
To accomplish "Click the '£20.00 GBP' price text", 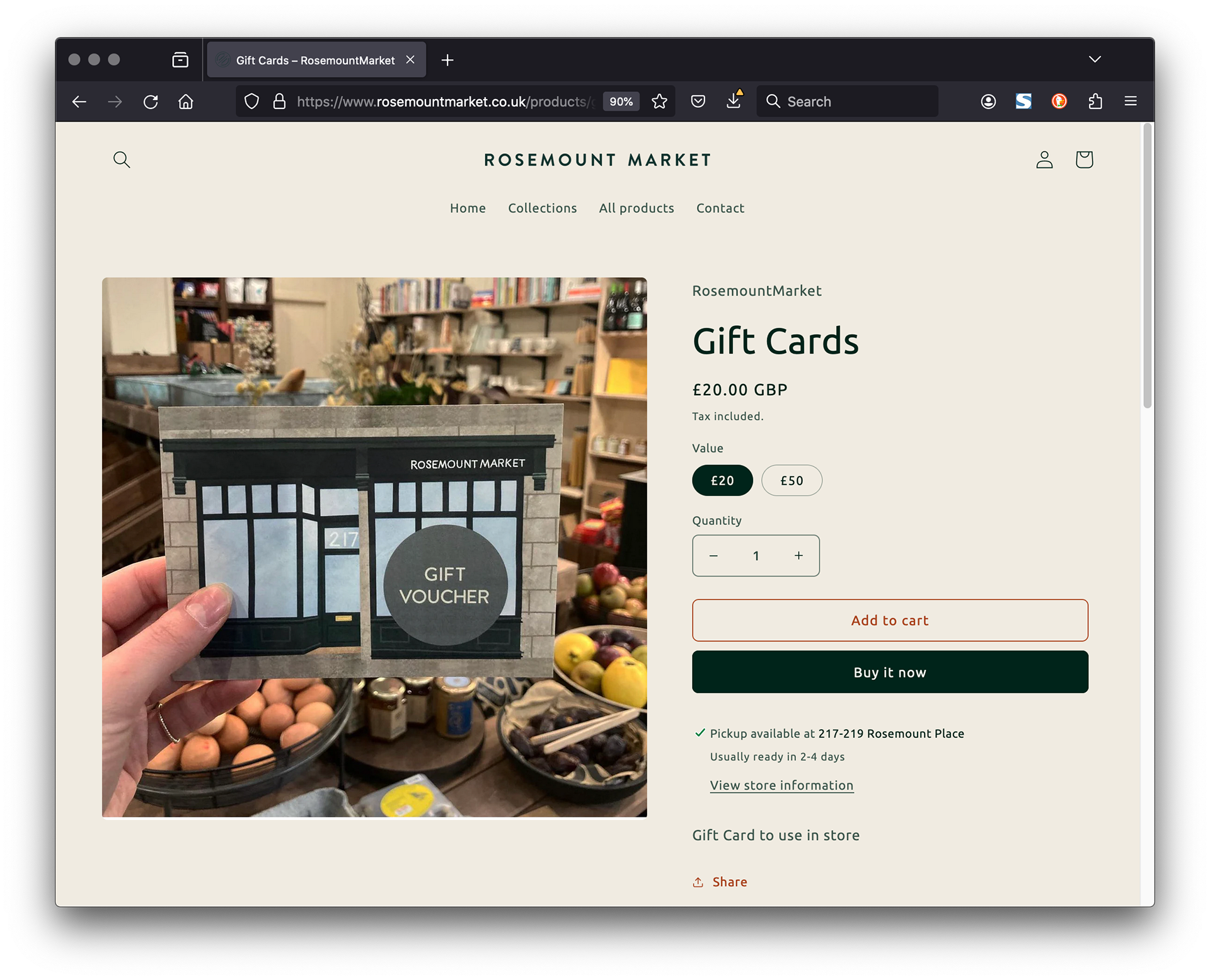I will (x=740, y=389).
